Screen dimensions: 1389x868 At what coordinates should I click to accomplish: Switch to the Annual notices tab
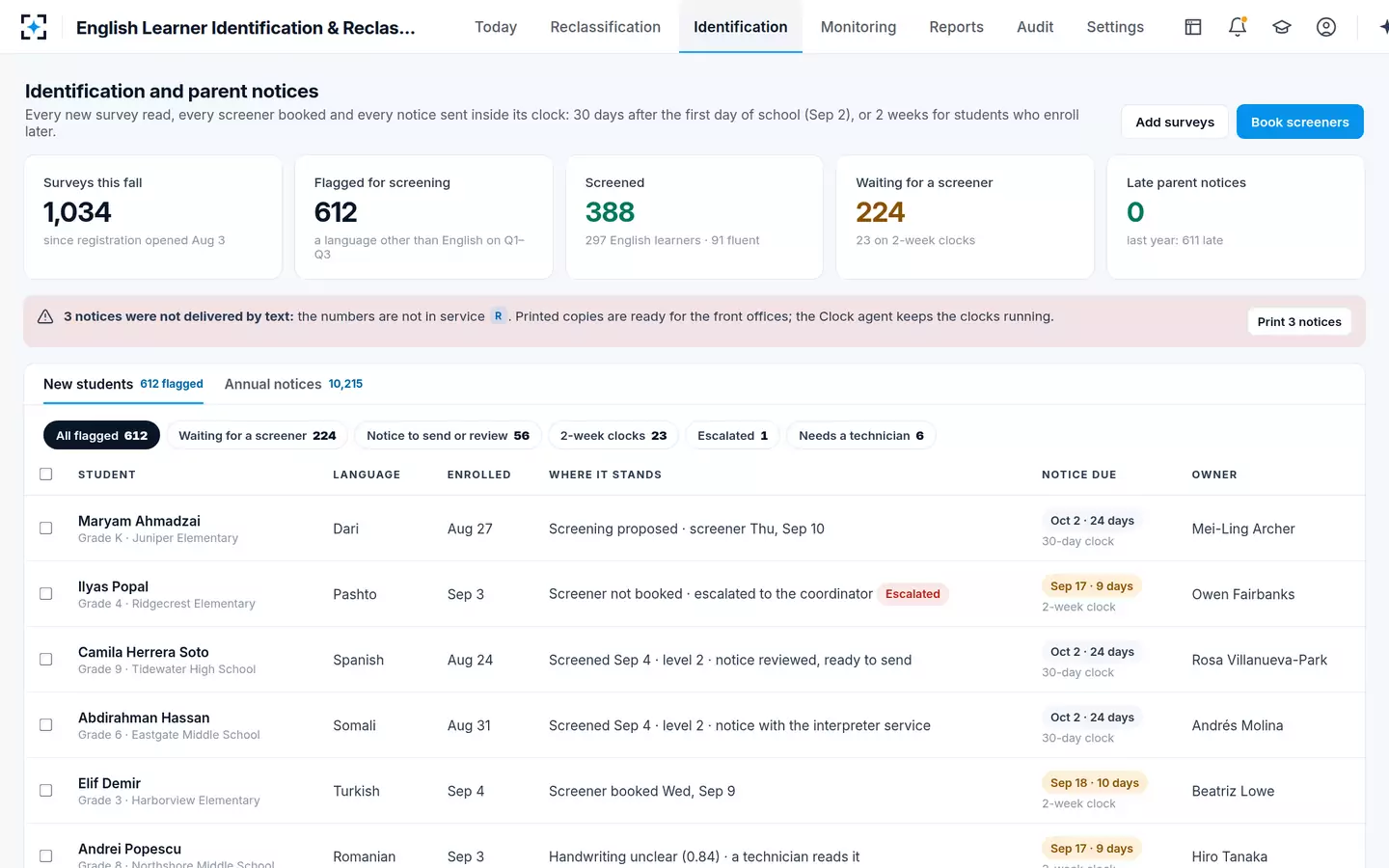[294, 384]
